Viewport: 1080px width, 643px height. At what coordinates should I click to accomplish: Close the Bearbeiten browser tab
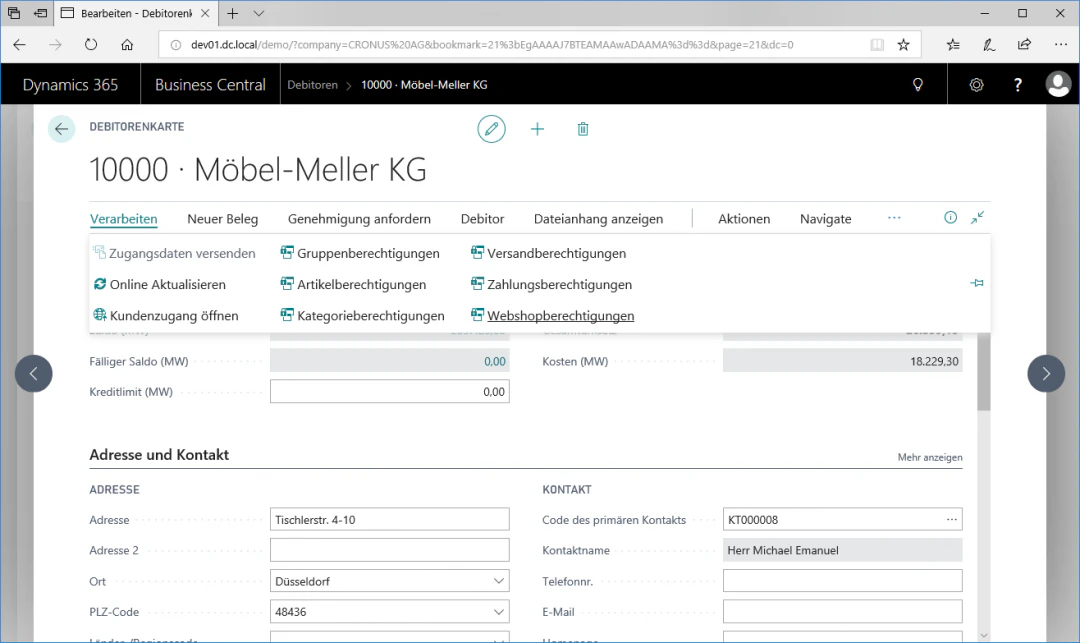(x=205, y=13)
